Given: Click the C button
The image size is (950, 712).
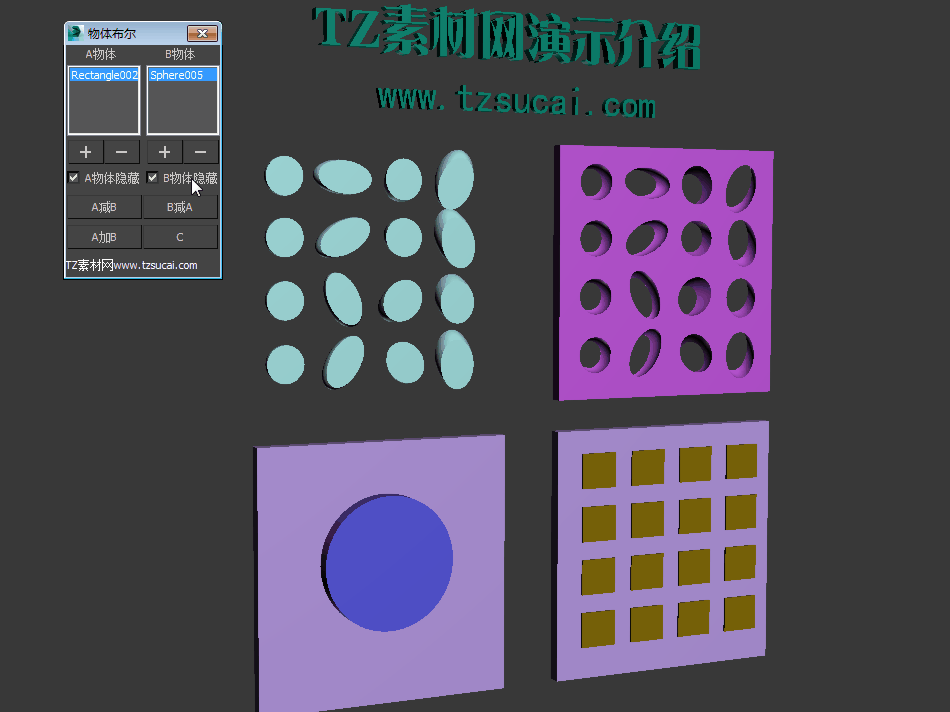Looking at the screenshot, I should [x=180, y=237].
